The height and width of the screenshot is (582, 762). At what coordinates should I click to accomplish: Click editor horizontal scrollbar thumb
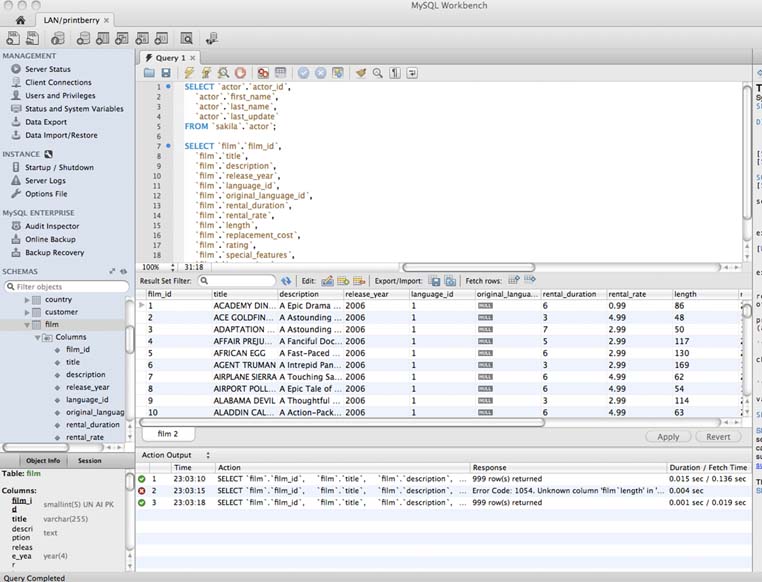click(x=468, y=267)
